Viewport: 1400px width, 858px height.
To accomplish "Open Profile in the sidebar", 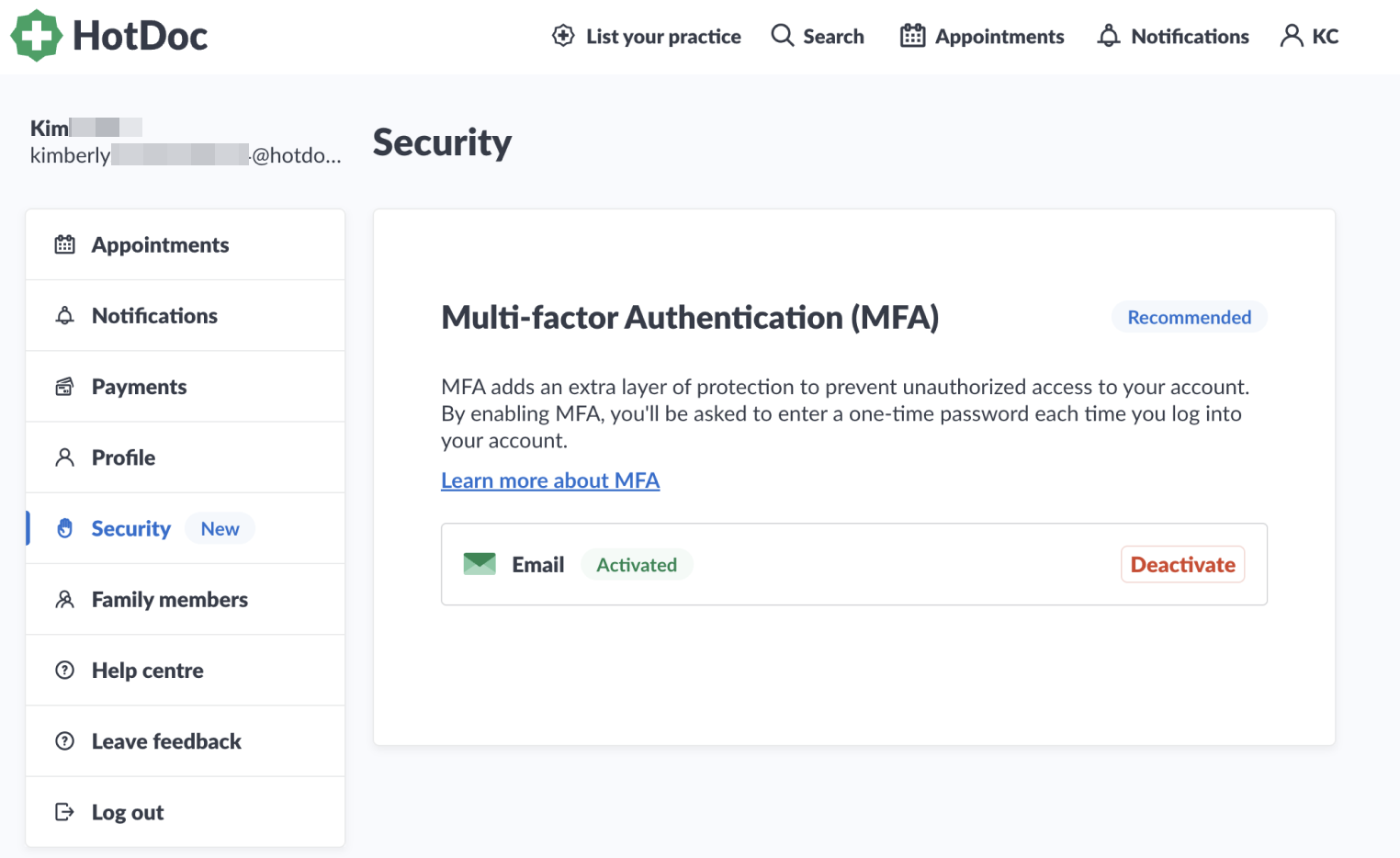I will pos(186,457).
